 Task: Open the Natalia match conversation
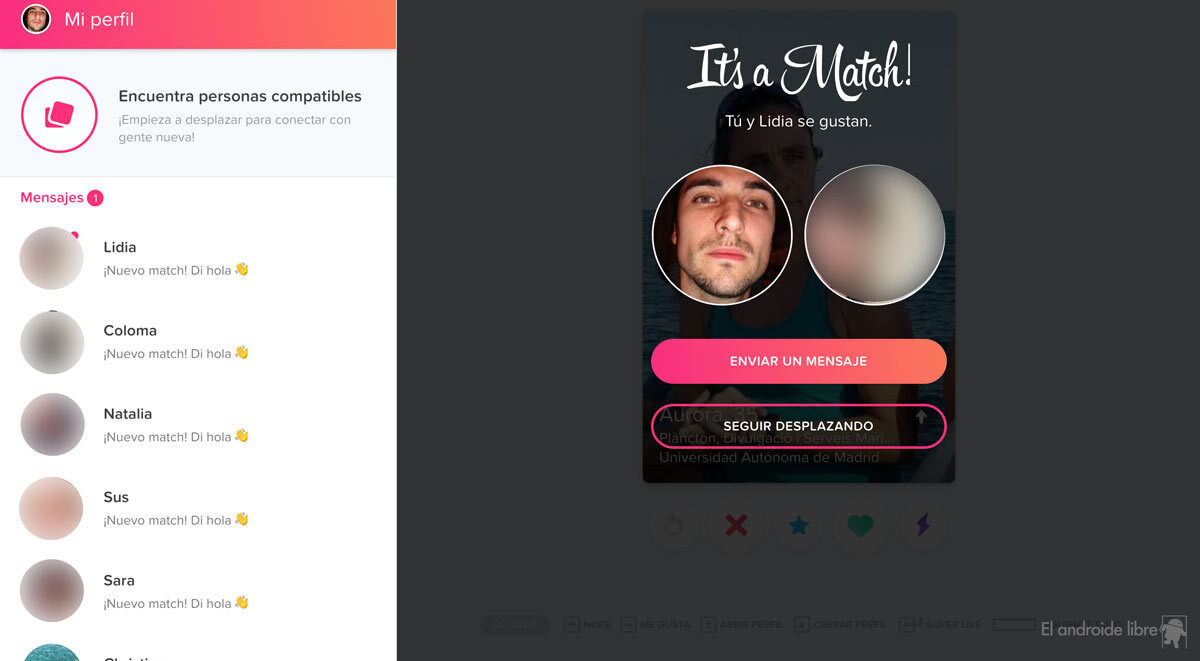pos(198,425)
